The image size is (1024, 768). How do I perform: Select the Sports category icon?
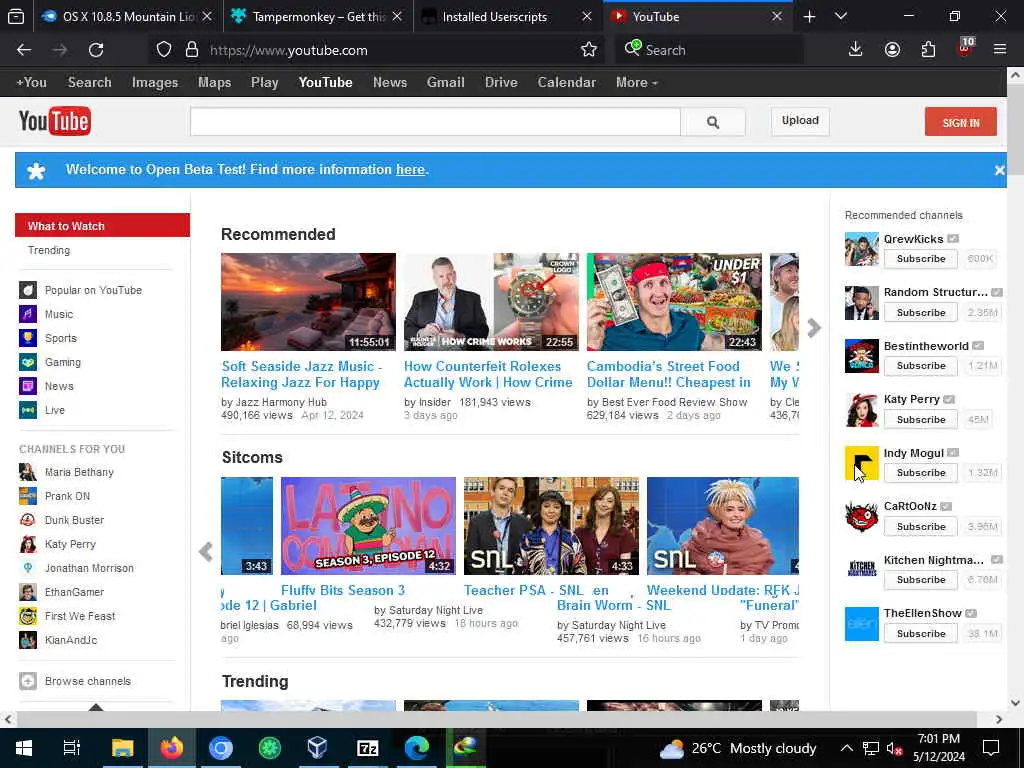(x=27, y=338)
